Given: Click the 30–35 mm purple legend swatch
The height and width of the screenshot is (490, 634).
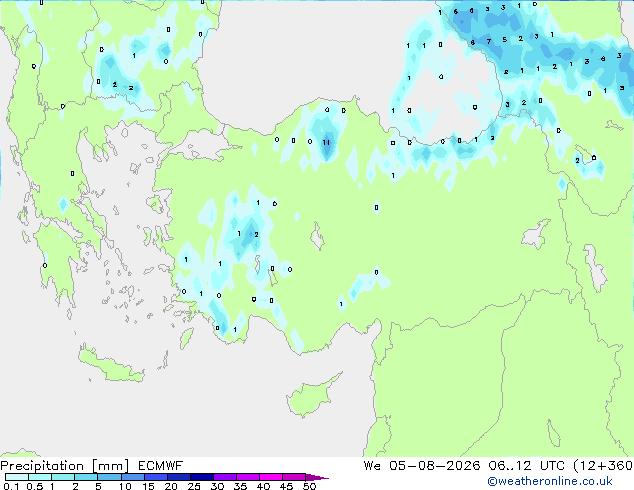Looking at the screenshot, I should tap(224, 477).
